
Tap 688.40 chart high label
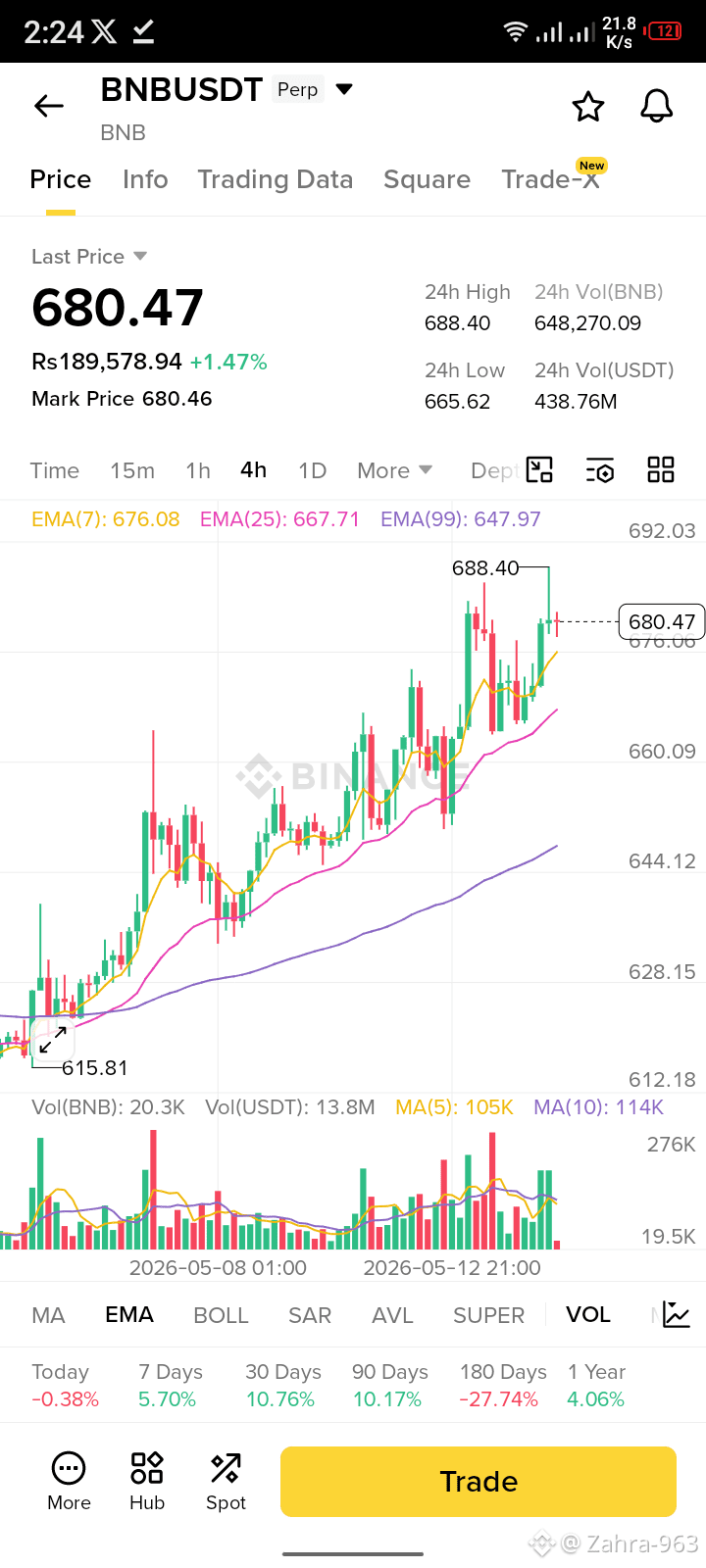click(485, 568)
